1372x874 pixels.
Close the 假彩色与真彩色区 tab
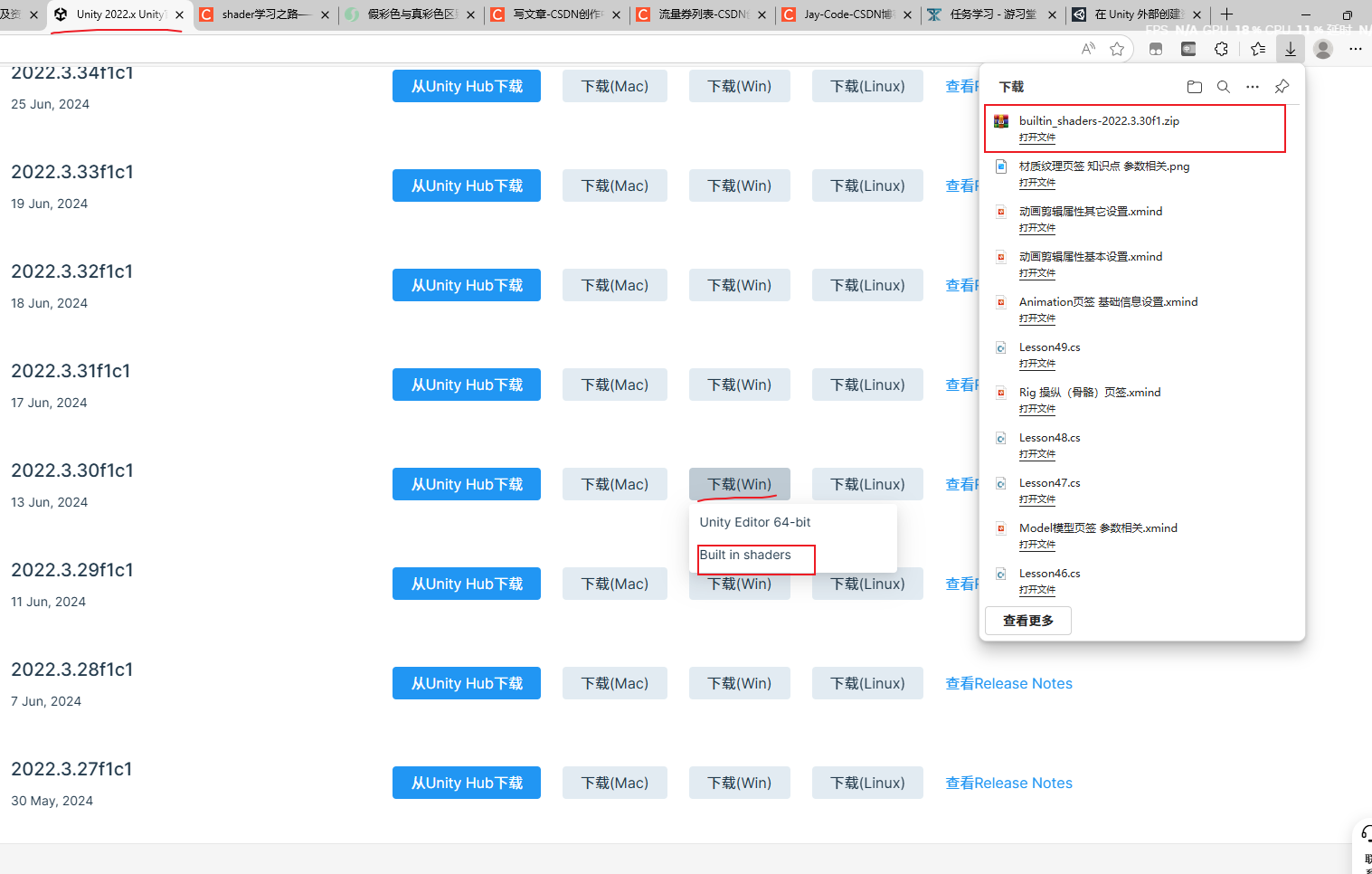tap(470, 14)
